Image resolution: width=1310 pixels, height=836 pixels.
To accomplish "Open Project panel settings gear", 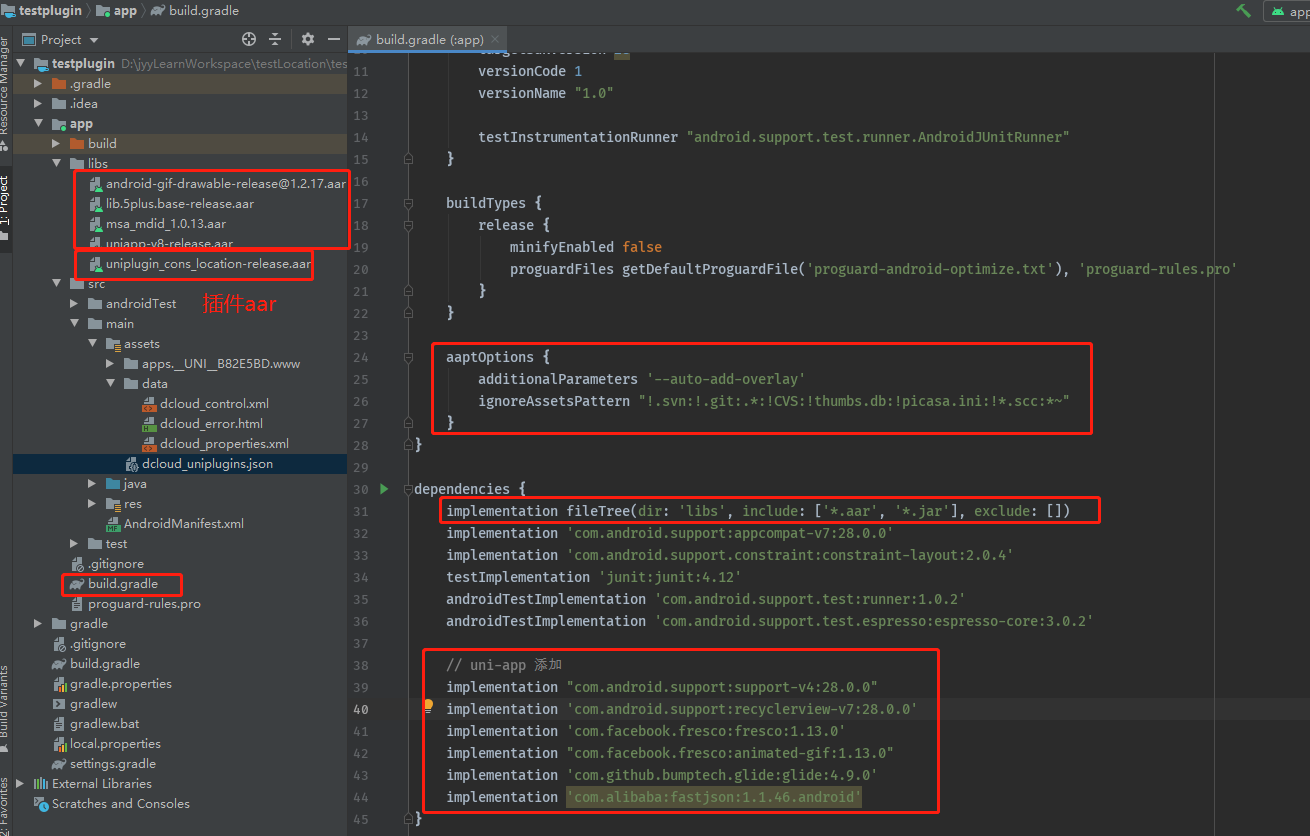I will (x=307, y=39).
